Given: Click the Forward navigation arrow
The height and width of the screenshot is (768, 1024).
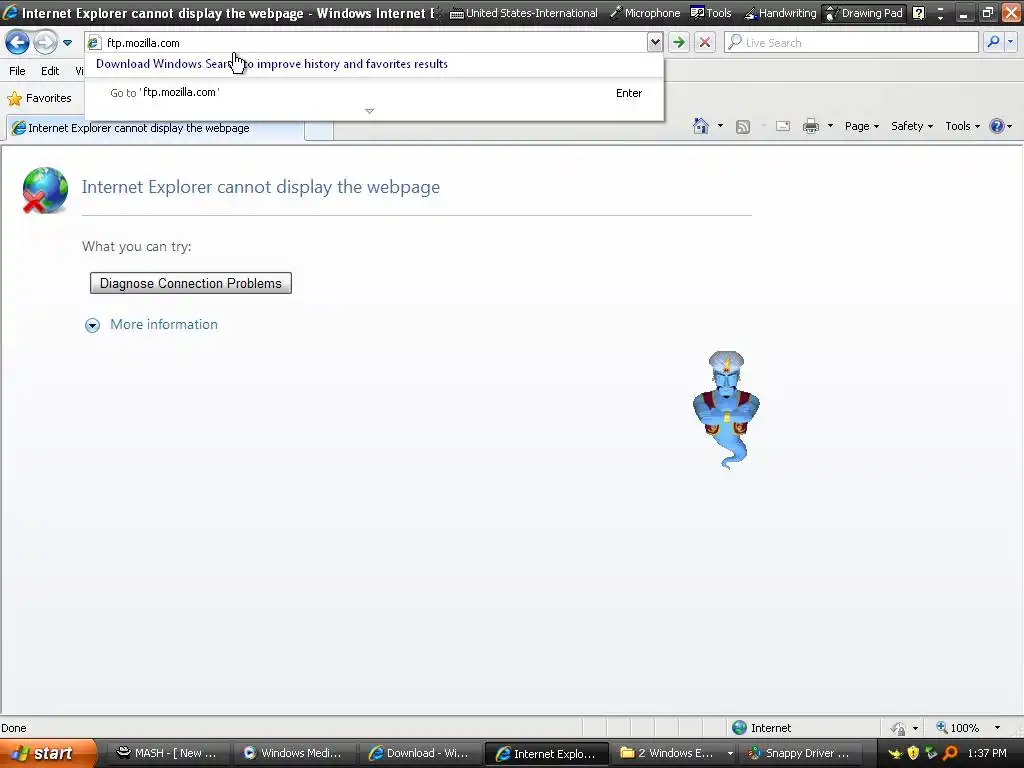Looking at the screenshot, I should point(45,43).
